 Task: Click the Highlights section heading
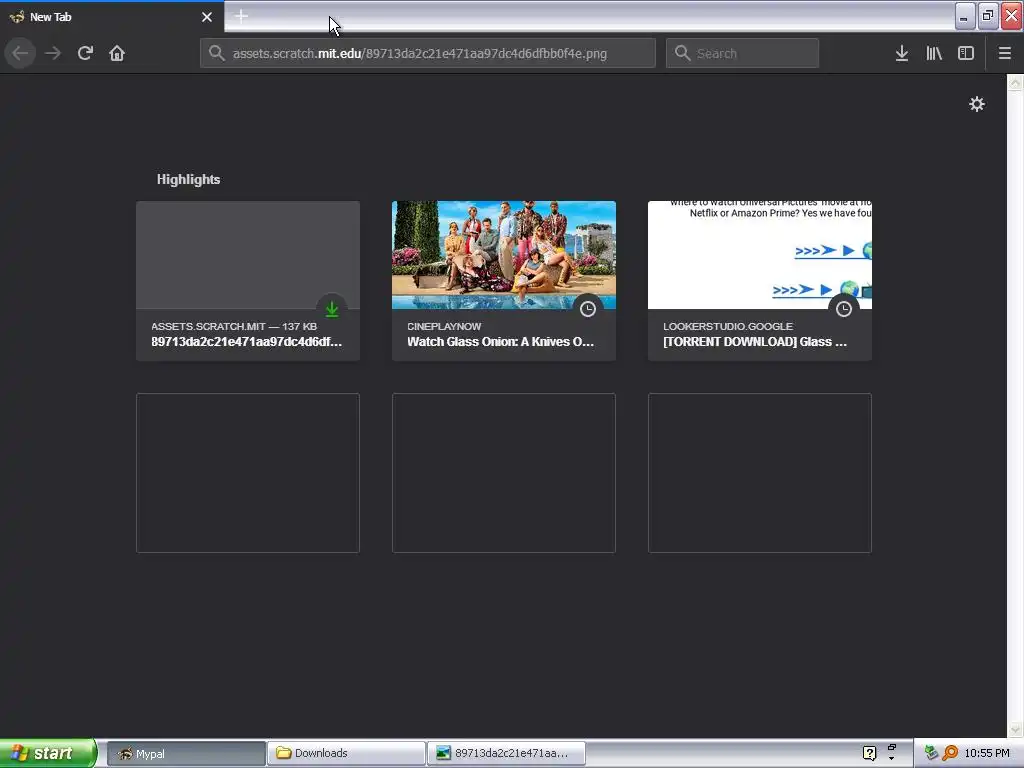(188, 180)
